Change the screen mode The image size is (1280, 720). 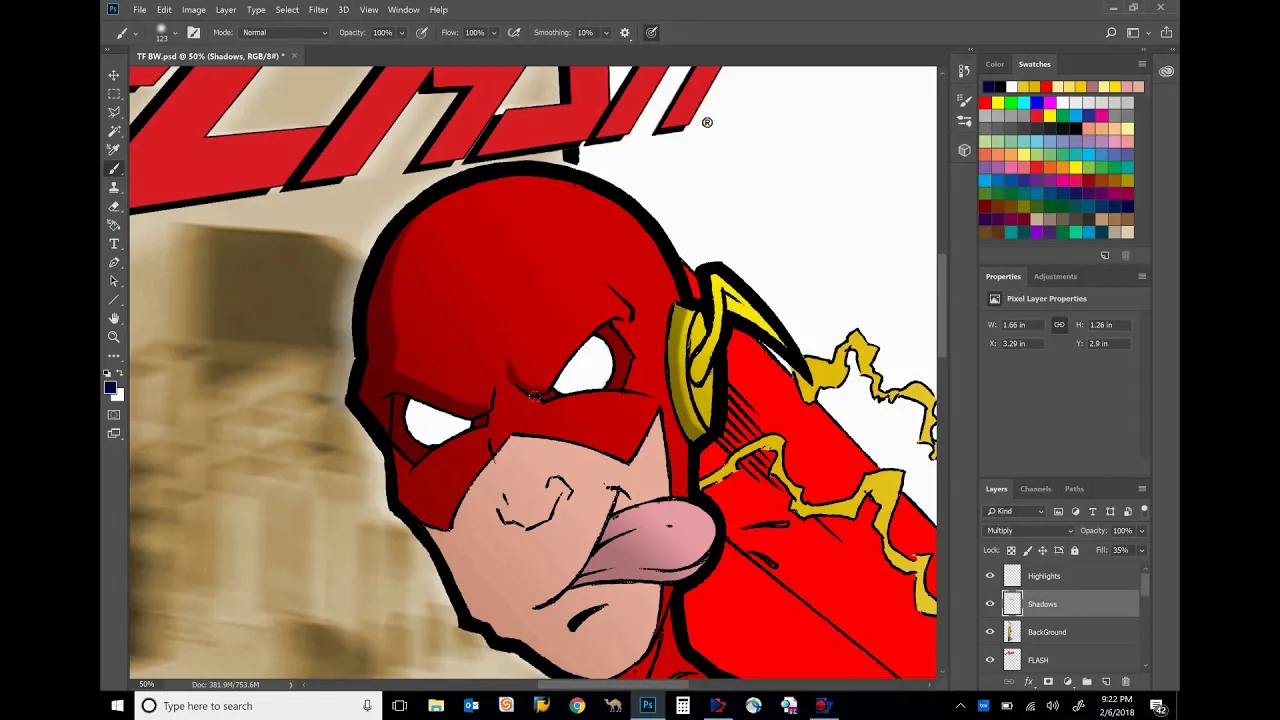[x=114, y=433]
